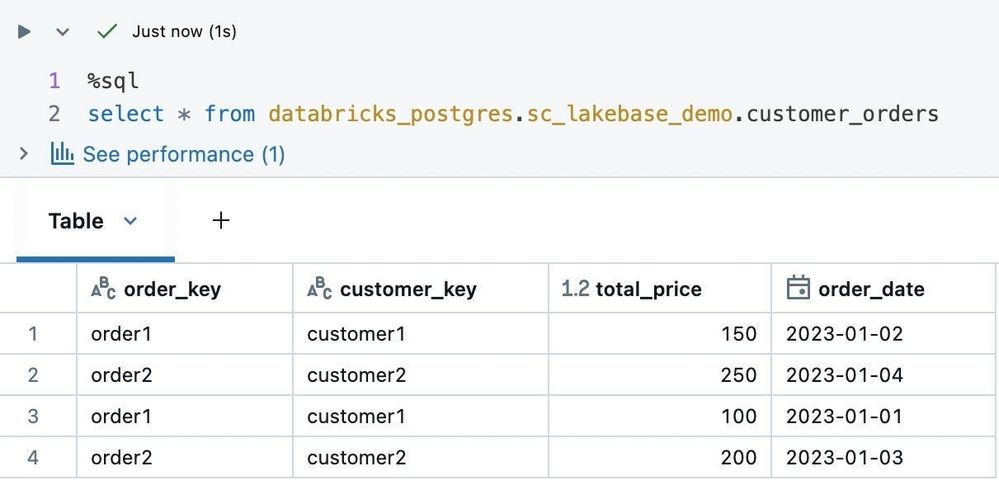Click the Just now (1s) status text
This screenshot has width=999, height=480.
pos(184,32)
